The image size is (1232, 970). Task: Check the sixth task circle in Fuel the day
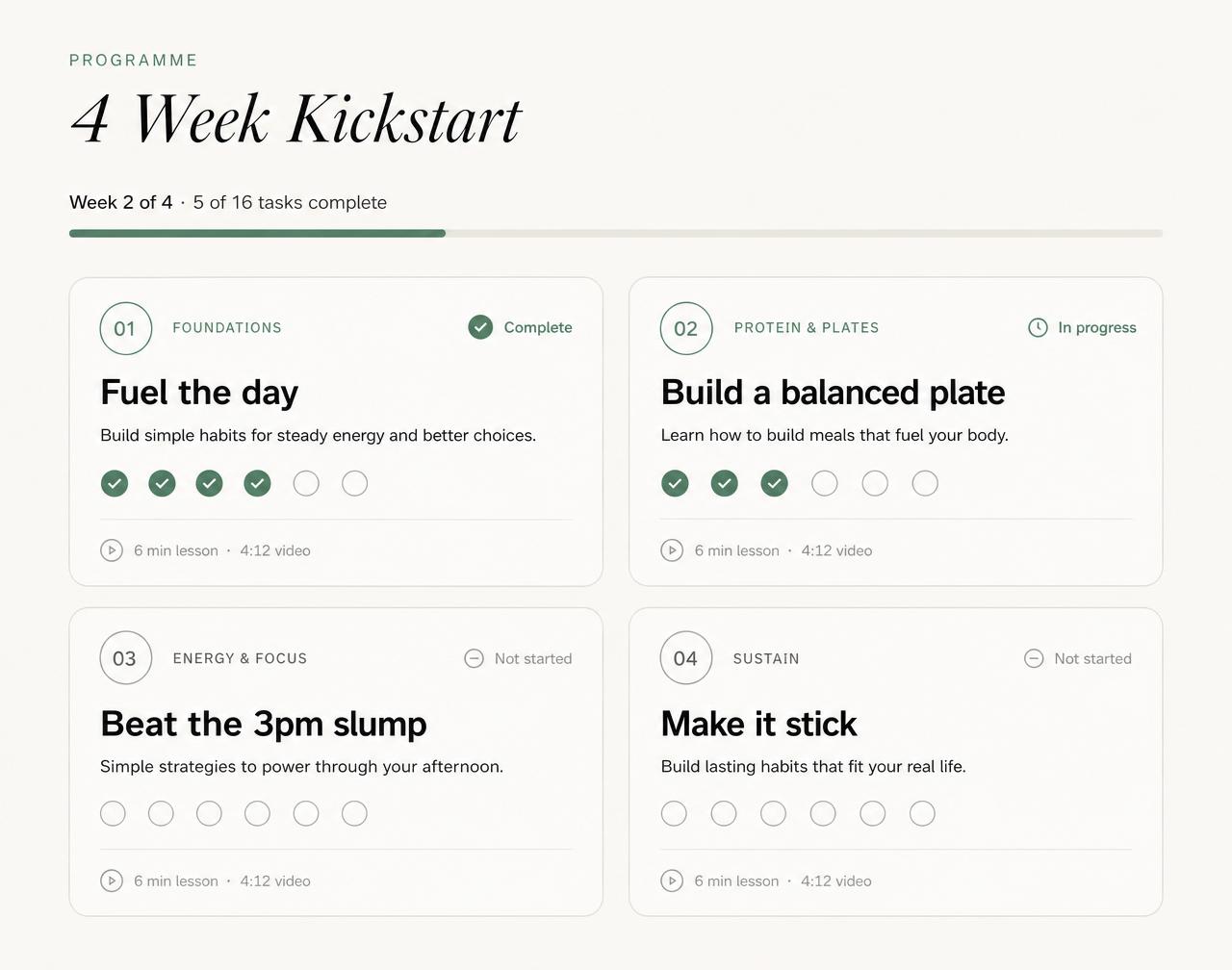point(355,483)
